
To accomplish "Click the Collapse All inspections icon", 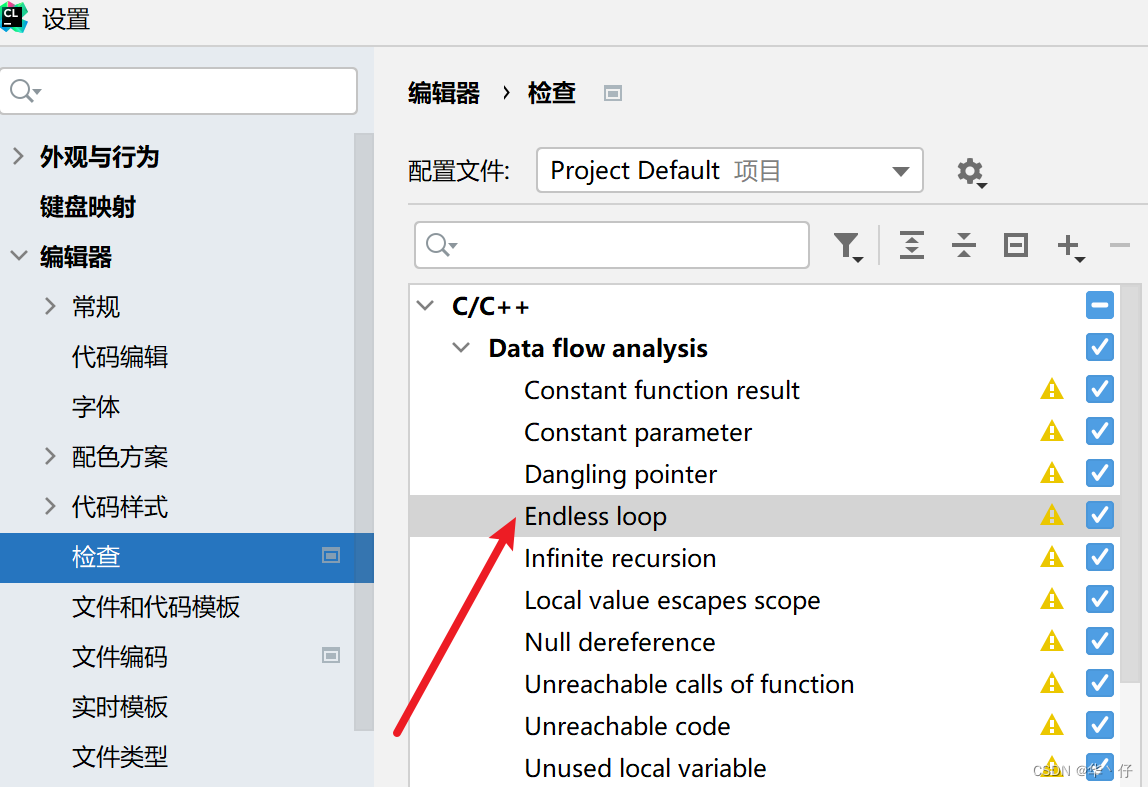I will 963,245.
